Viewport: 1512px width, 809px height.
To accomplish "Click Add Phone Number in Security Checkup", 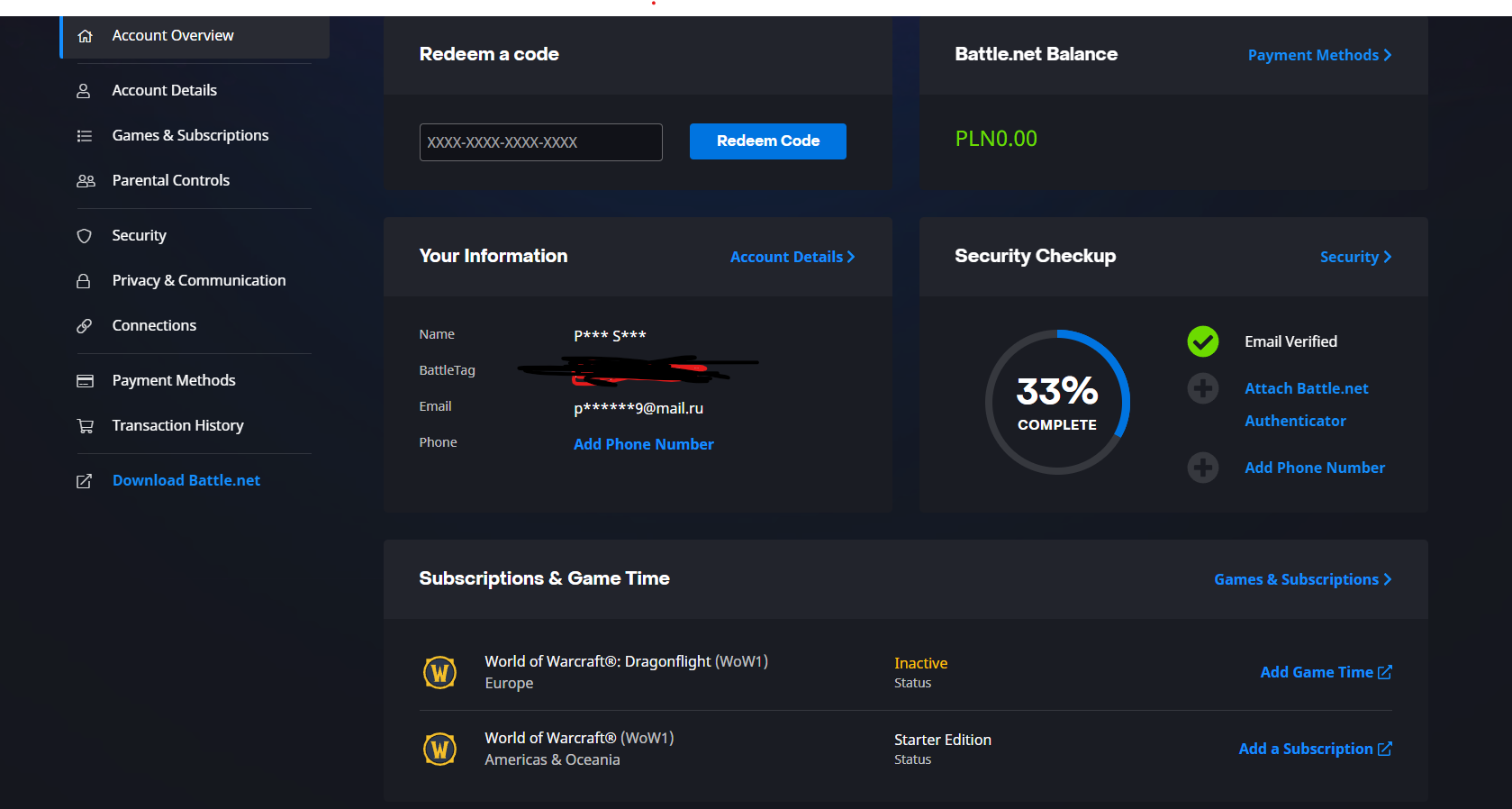I will [x=1315, y=468].
